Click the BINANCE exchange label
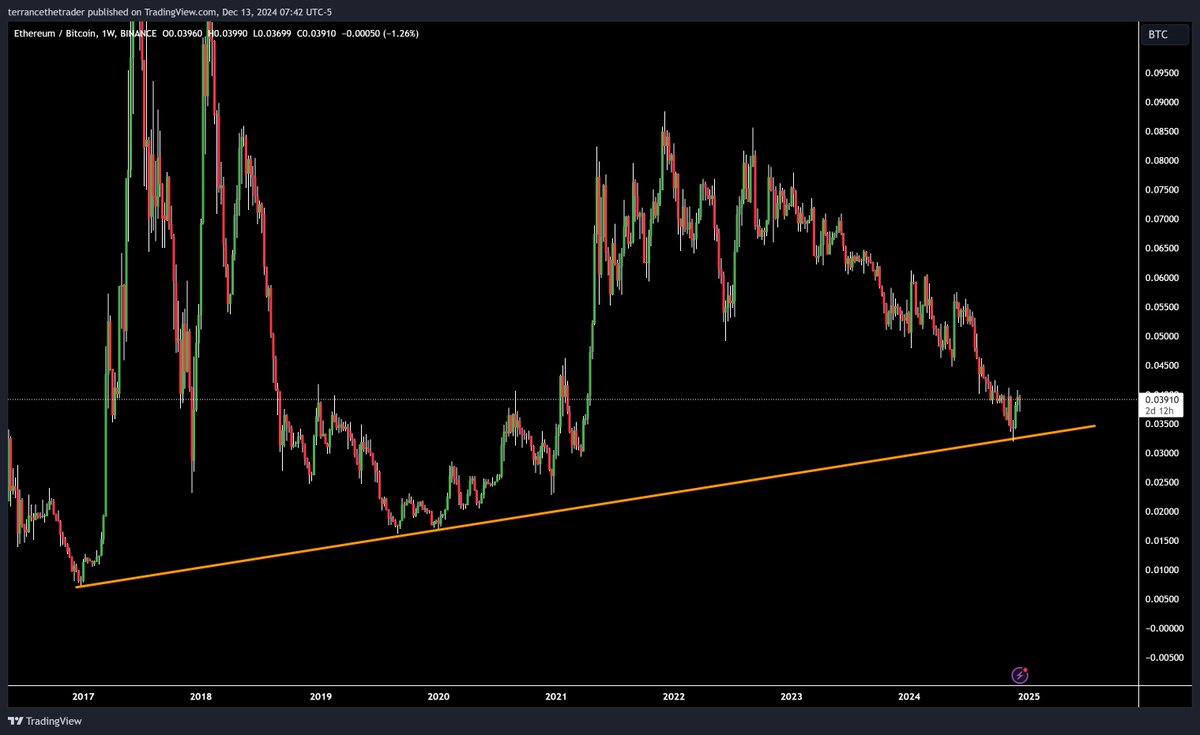Image resolution: width=1200 pixels, height=735 pixels. coord(138,34)
